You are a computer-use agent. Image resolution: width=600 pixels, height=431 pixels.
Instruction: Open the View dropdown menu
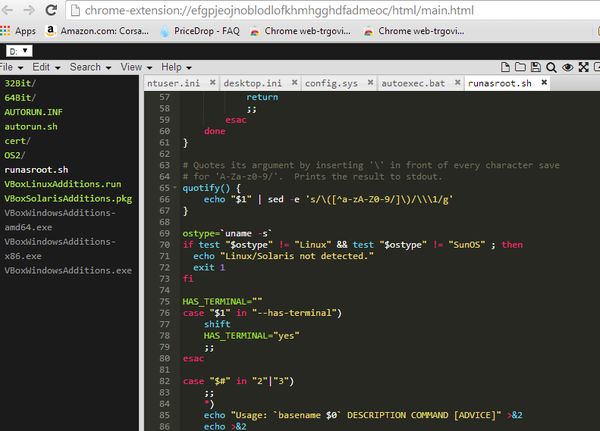click(x=133, y=67)
